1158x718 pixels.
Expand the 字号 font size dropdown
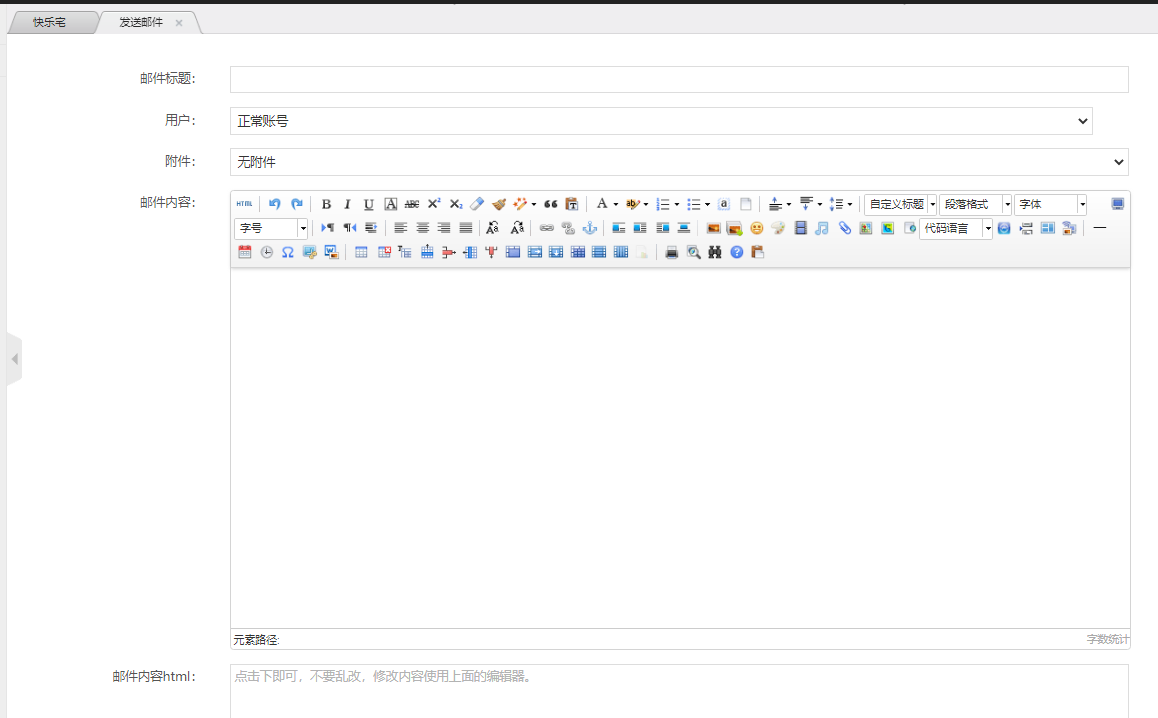303,228
